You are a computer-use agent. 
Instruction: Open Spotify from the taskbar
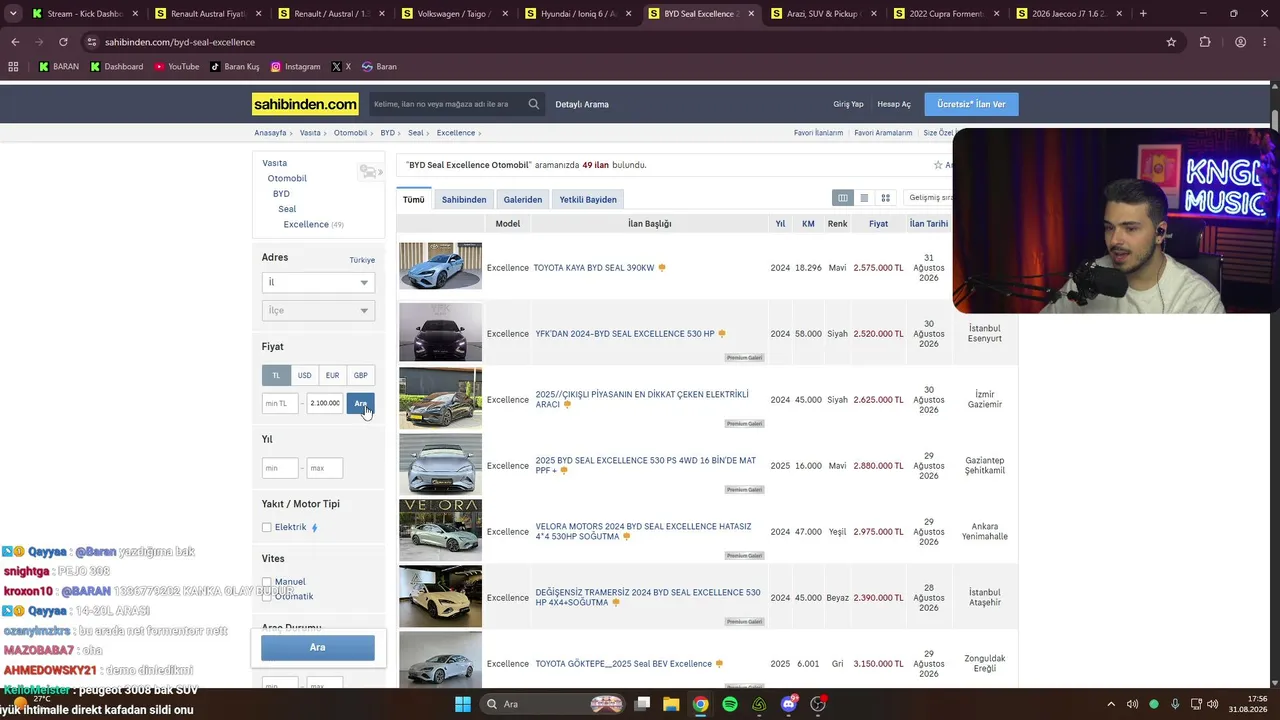(x=730, y=704)
